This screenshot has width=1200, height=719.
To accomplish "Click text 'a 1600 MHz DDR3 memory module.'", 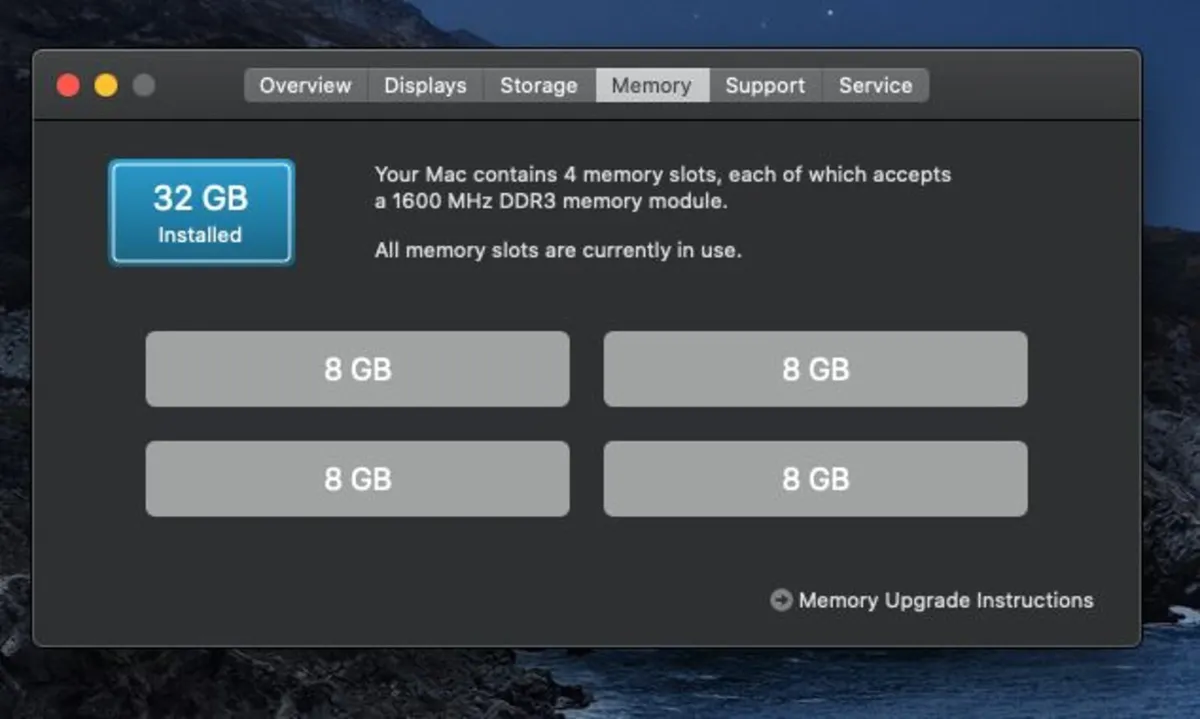I will pos(551,201).
